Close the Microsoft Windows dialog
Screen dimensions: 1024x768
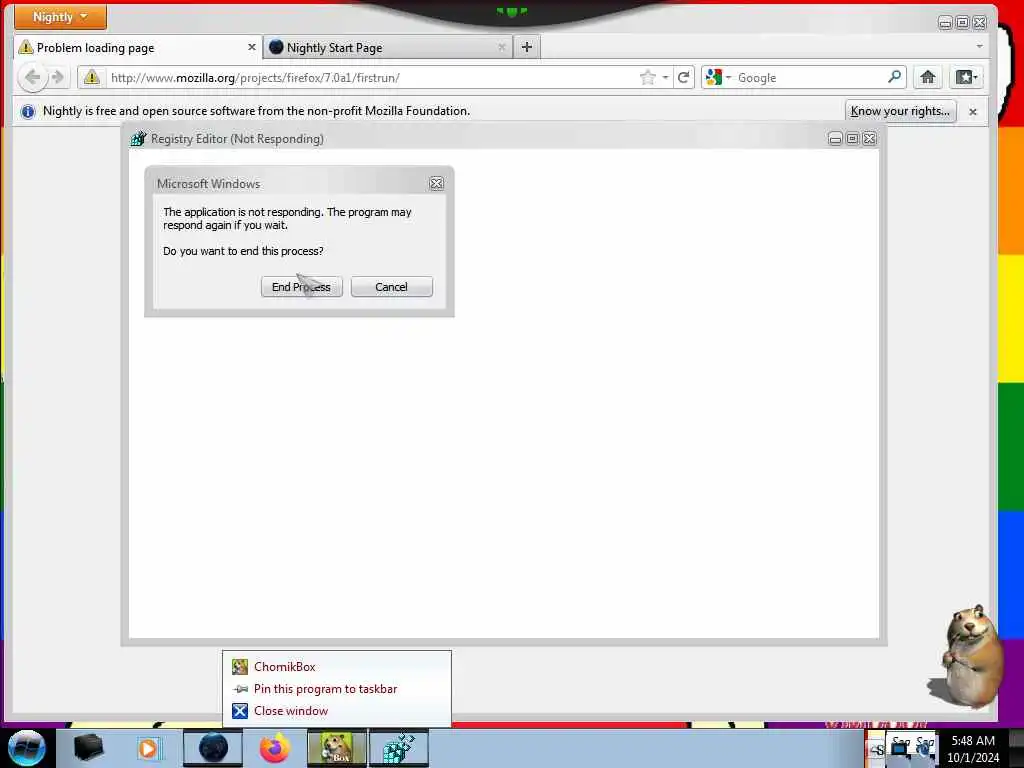[436, 184]
